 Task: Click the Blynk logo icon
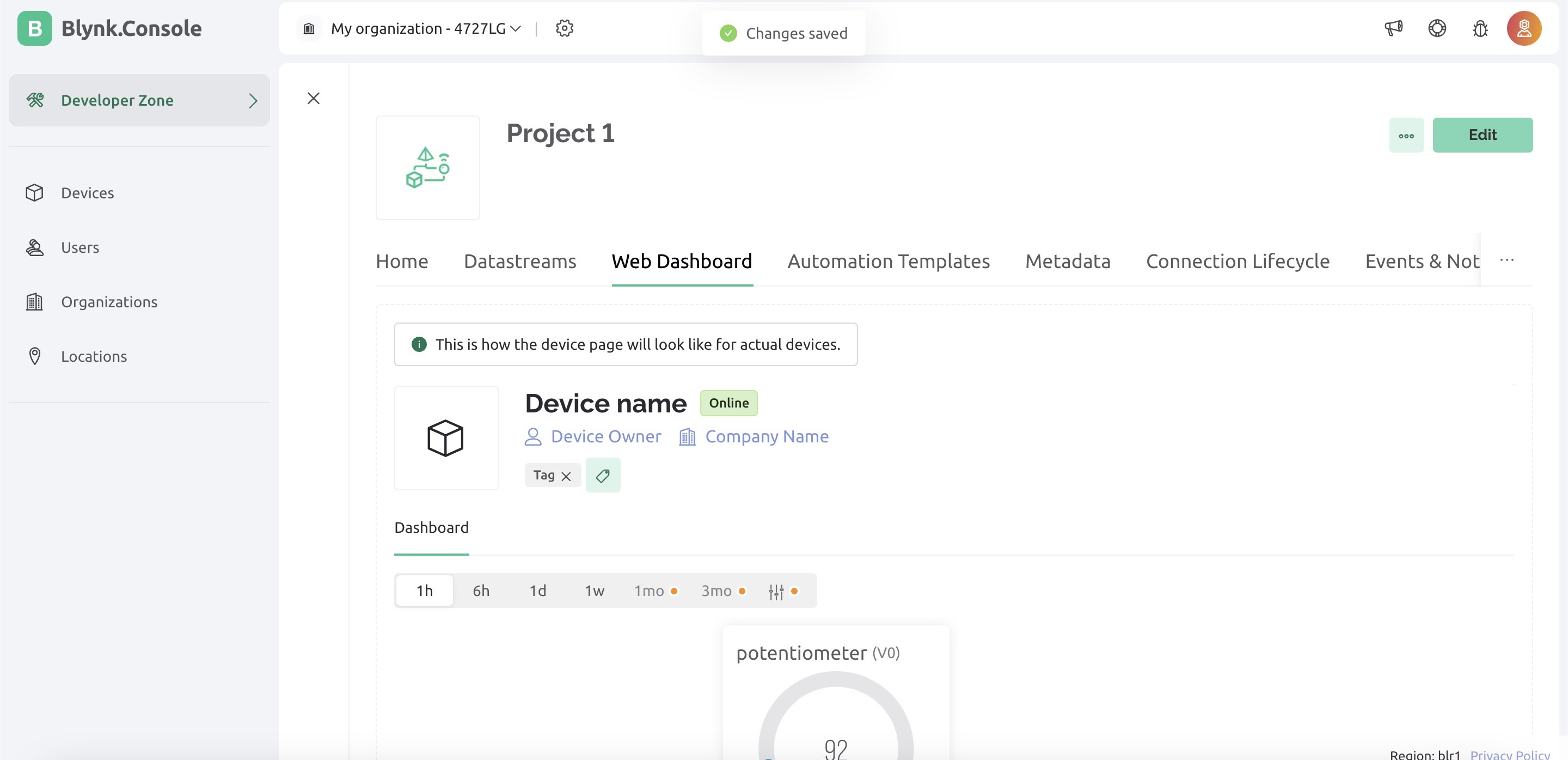tap(35, 28)
